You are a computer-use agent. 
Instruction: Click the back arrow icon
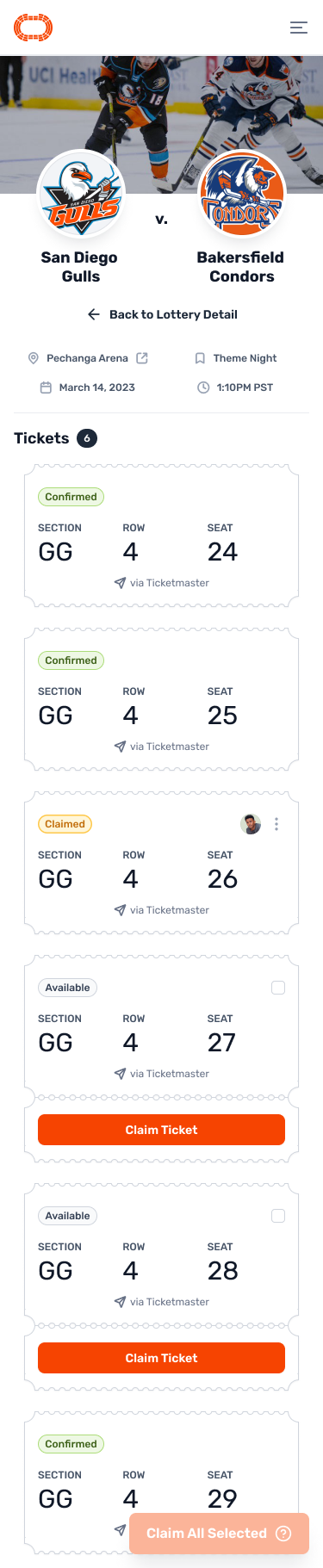pos(94,314)
